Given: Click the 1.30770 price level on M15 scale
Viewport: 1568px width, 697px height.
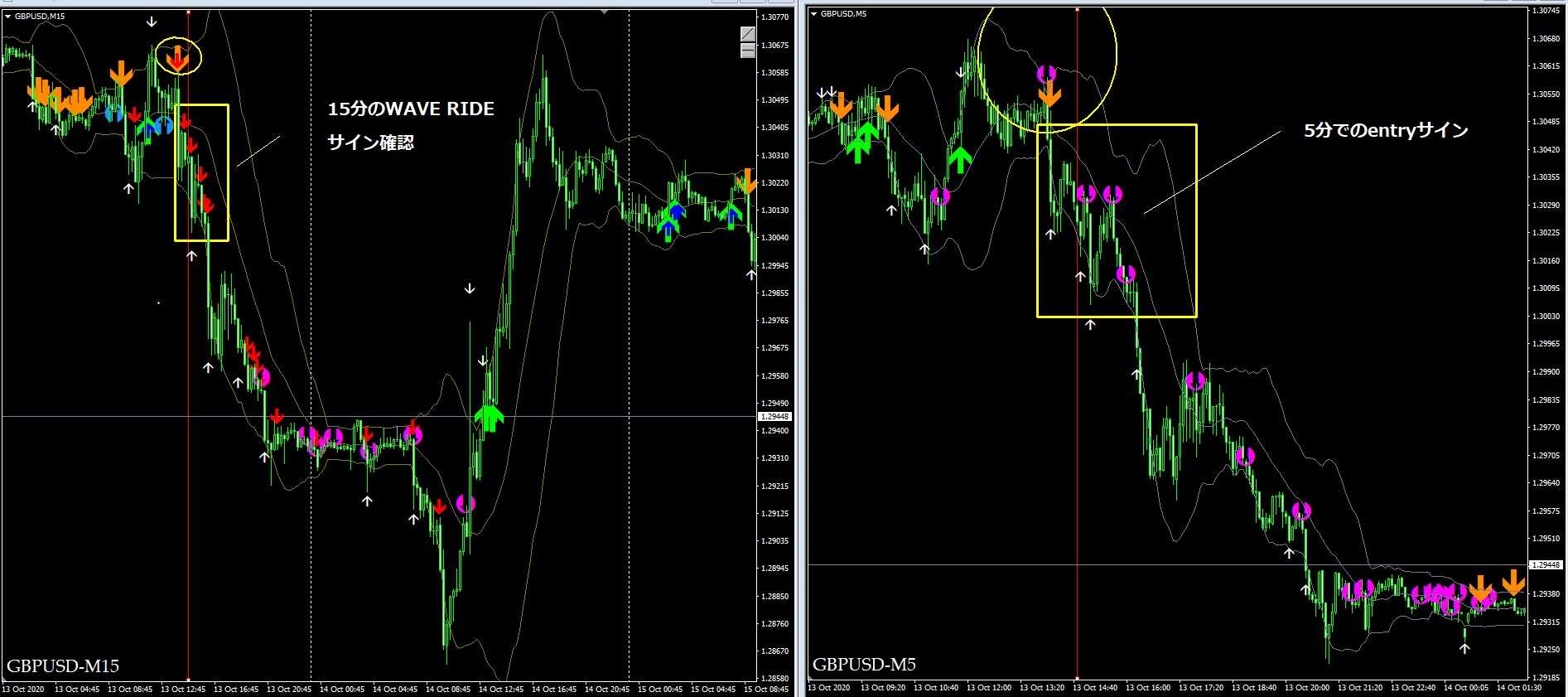Looking at the screenshot, I should [x=774, y=17].
